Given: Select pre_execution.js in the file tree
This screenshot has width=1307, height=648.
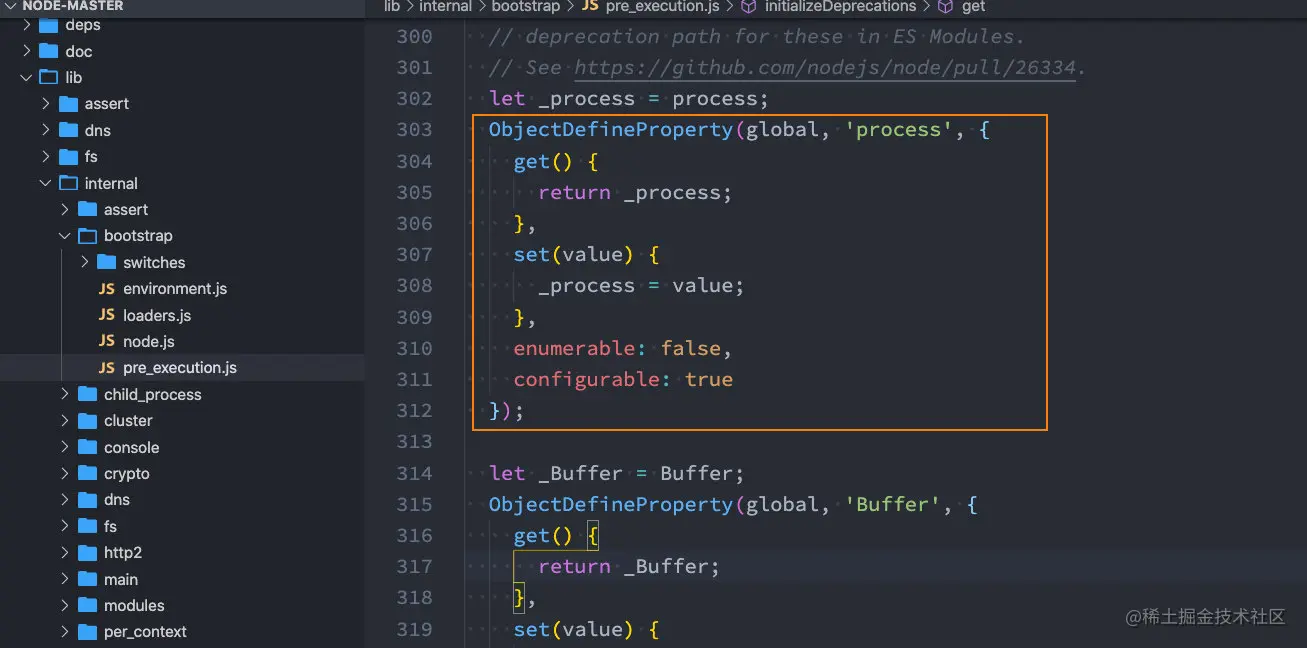Looking at the screenshot, I should (180, 368).
